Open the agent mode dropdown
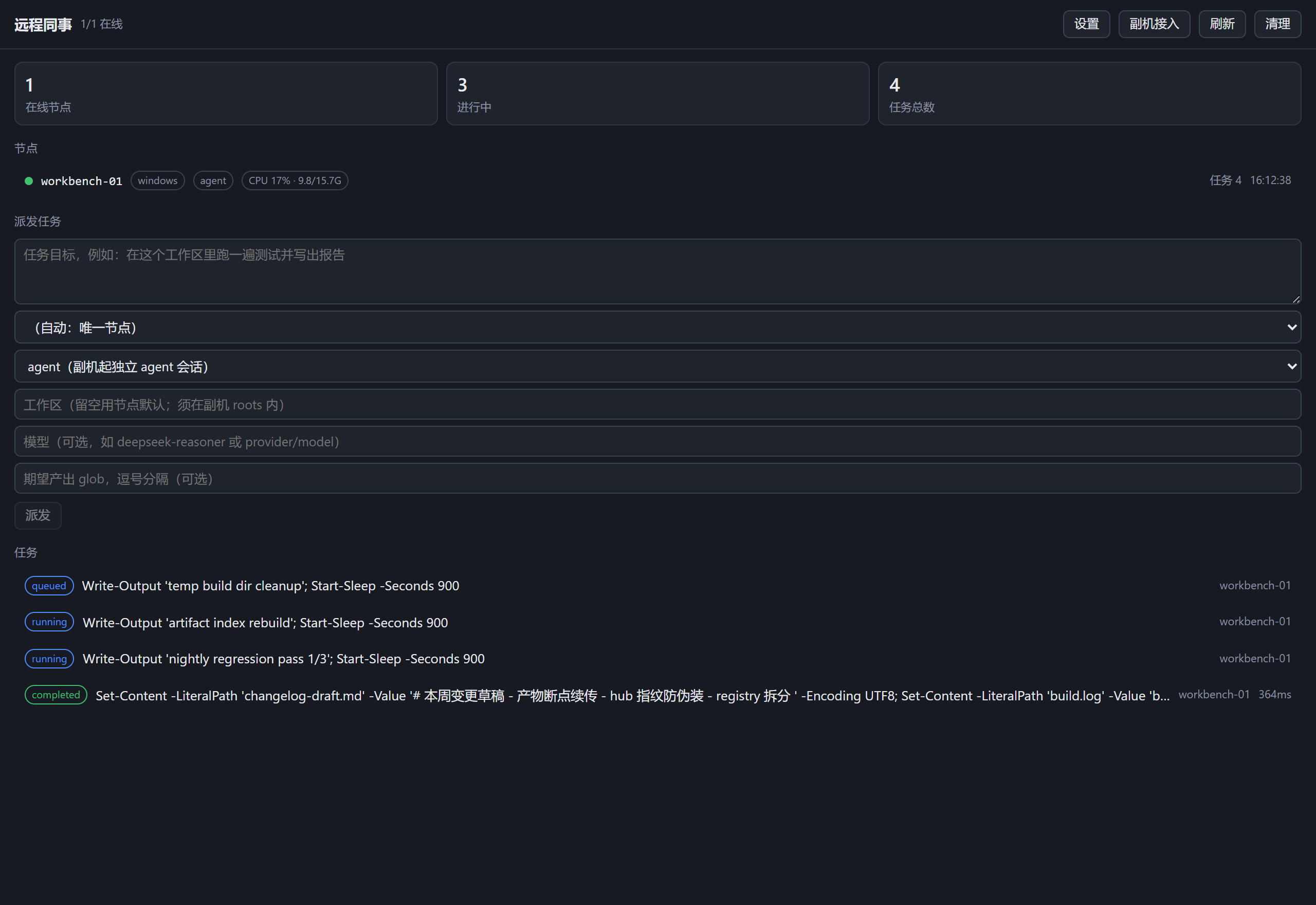Viewport: 1316px width, 905px height. [657, 366]
